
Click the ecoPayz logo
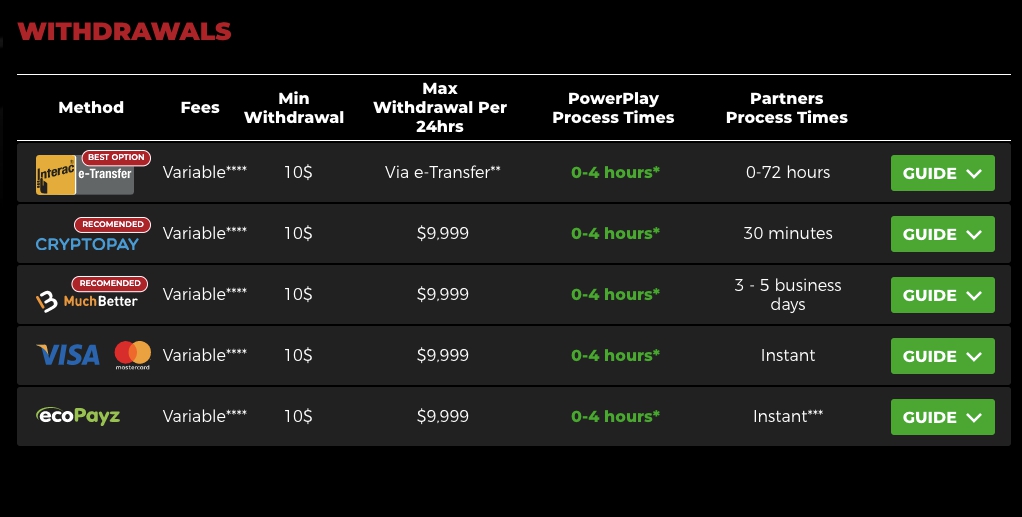(x=78, y=415)
